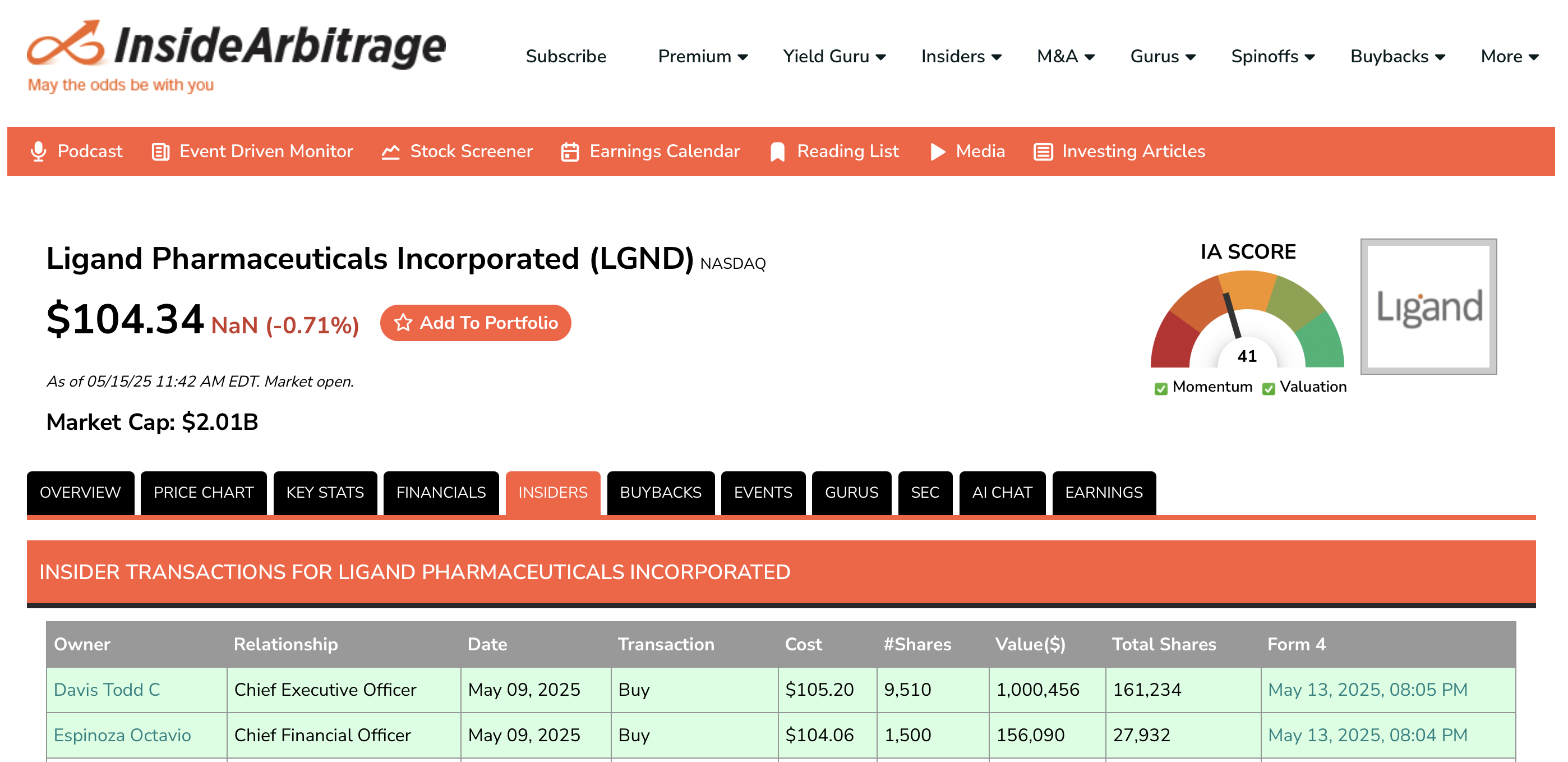Click the Ligand company logo thumbnail

pyautogui.click(x=1428, y=306)
